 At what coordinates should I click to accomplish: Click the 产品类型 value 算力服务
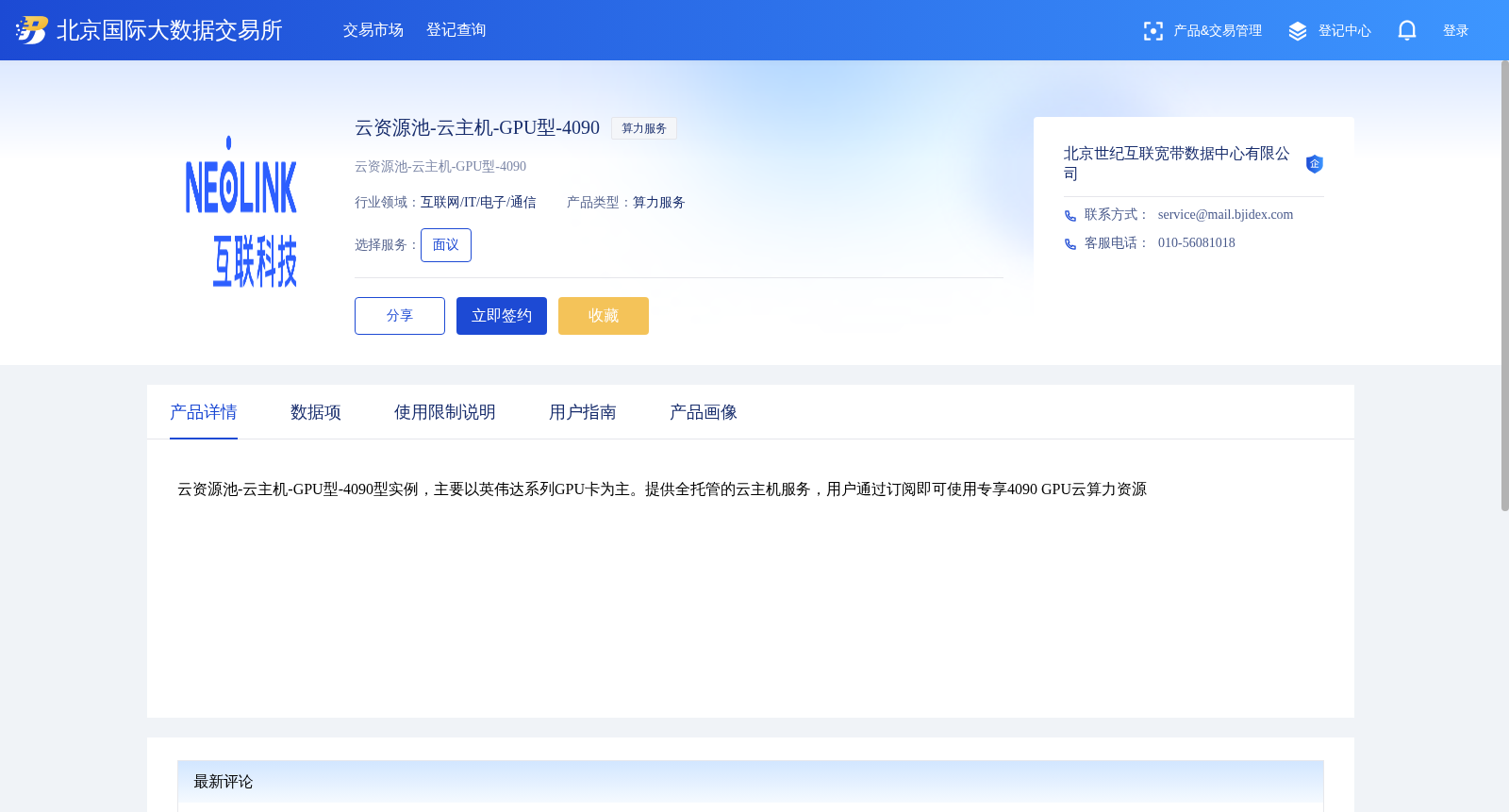click(x=659, y=203)
